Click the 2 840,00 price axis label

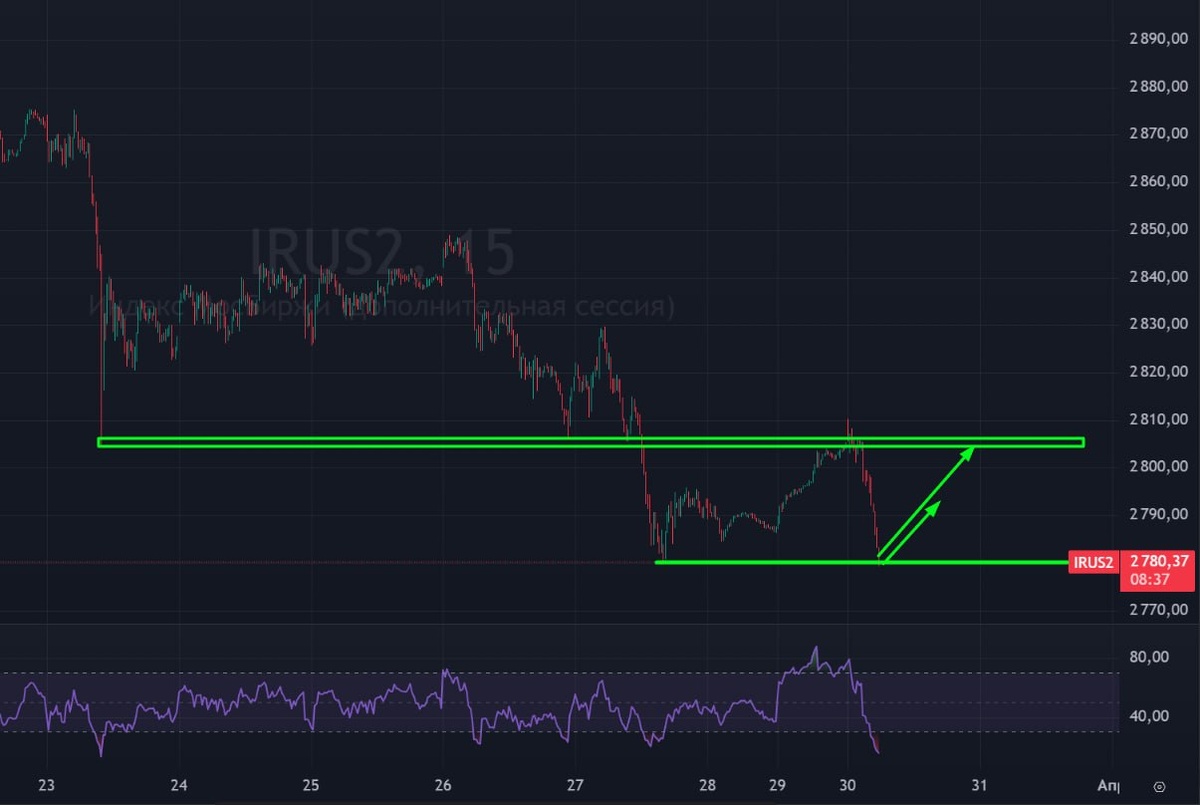point(1159,276)
